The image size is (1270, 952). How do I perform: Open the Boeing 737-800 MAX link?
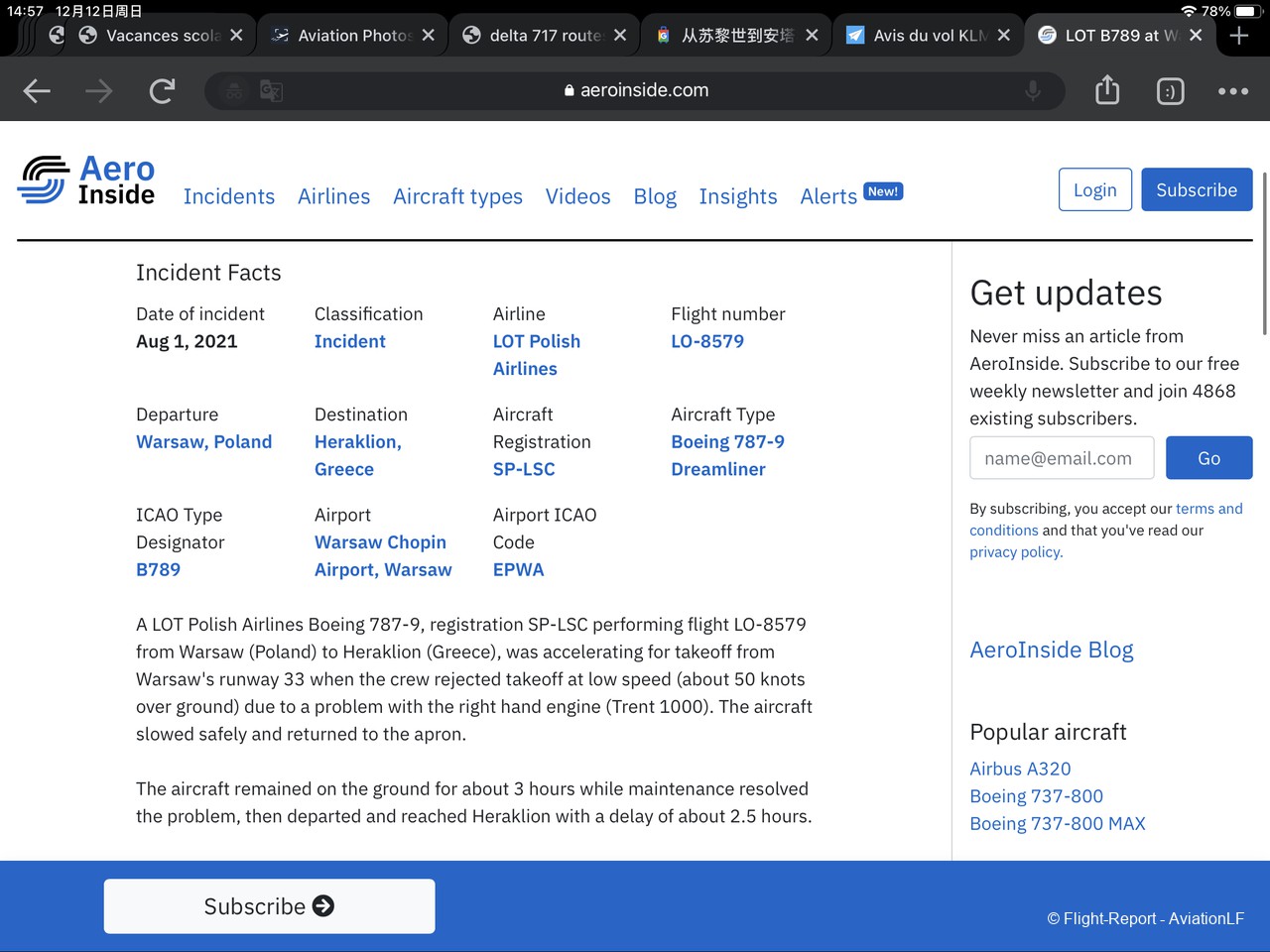coord(1057,823)
